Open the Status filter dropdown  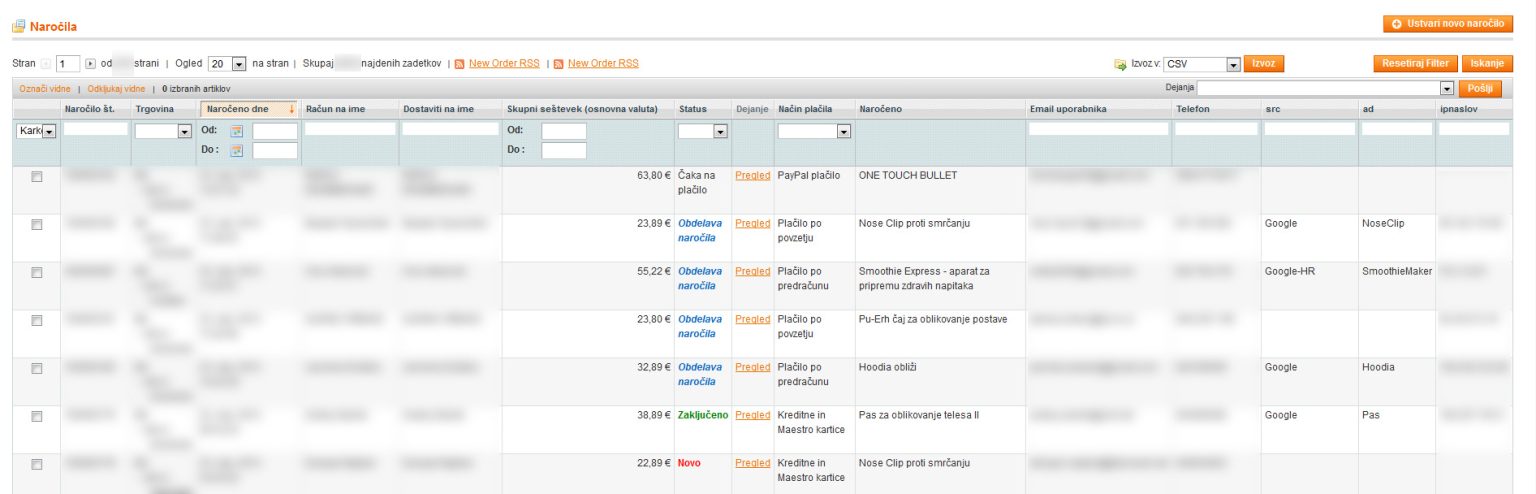pos(702,131)
